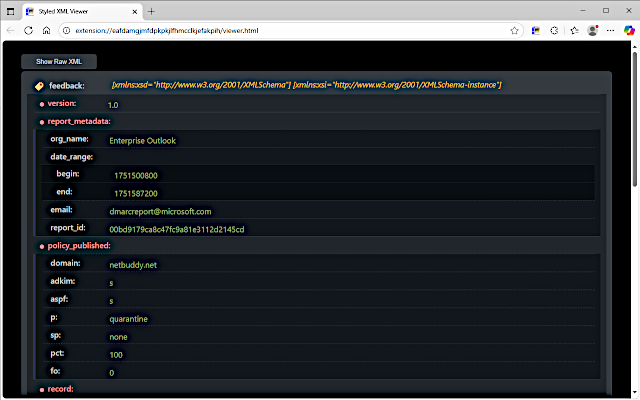Go to the browser home page icon
Screen dimensions: 640x400
click(47, 31)
